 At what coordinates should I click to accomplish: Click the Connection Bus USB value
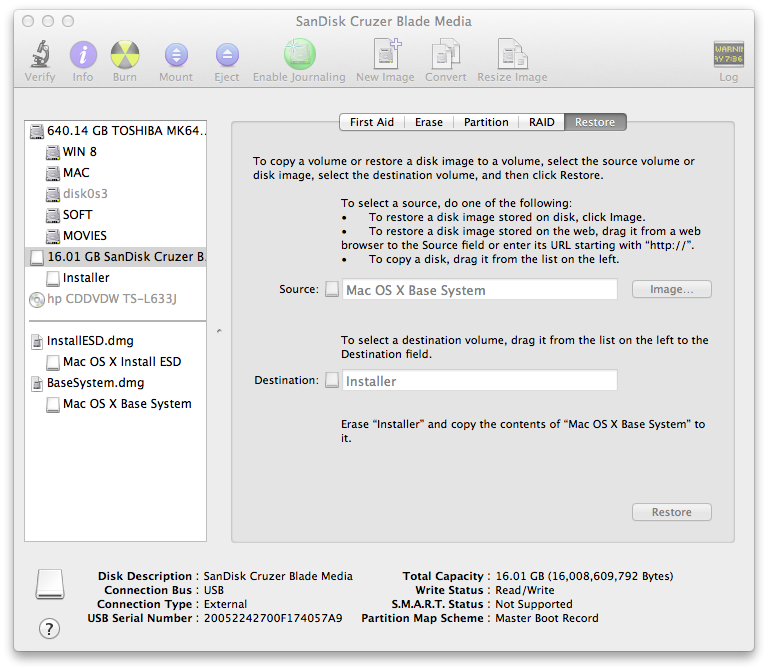click(214, 590)
